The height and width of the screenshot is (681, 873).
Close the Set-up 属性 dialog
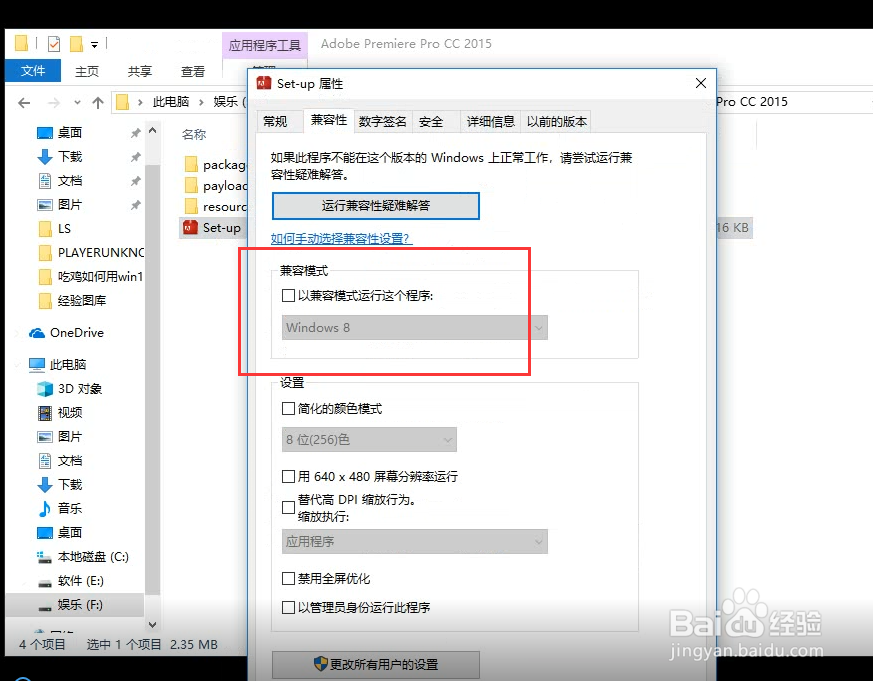click(x=701, y=83)
